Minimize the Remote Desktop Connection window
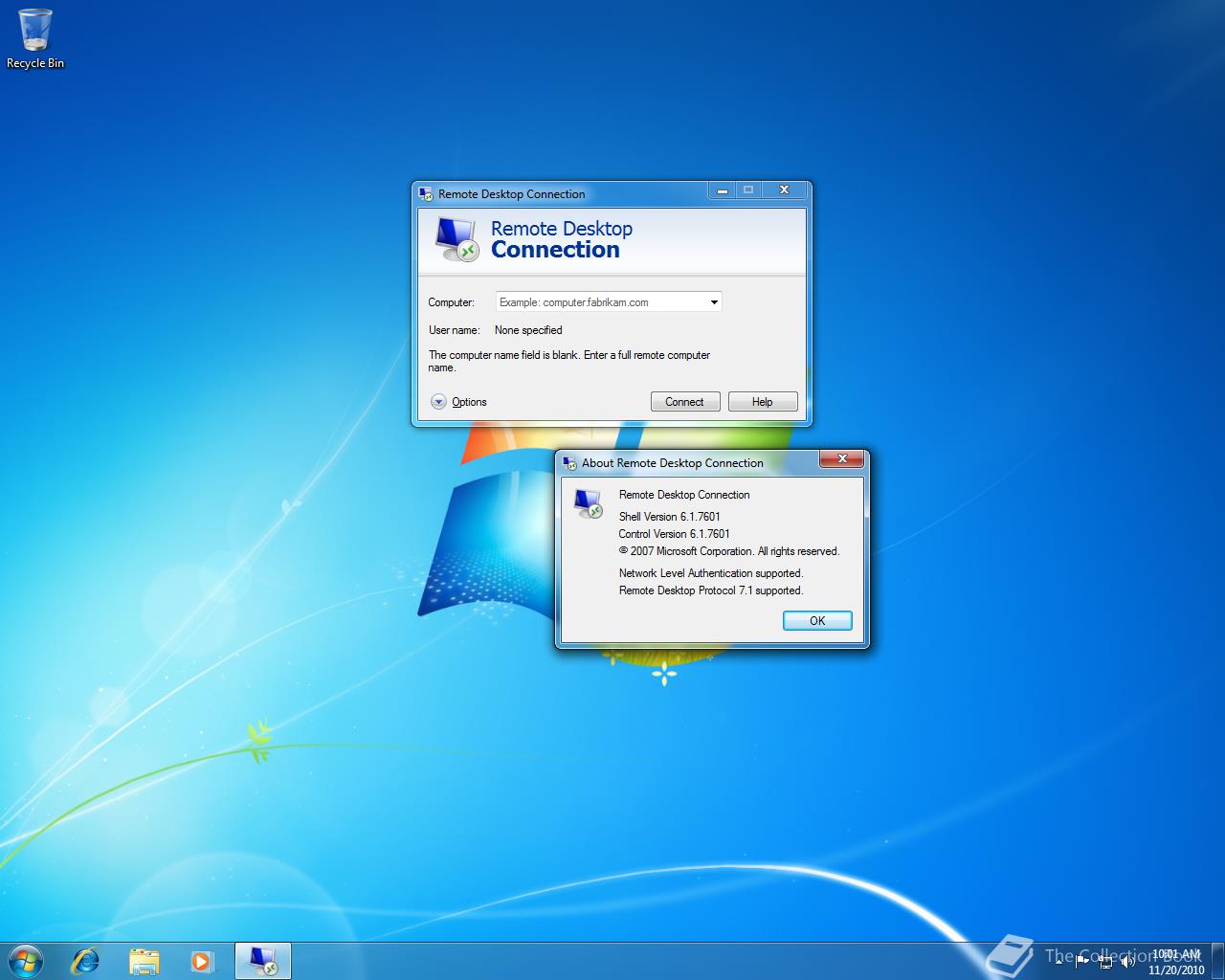Screen dimensions: 1225x980 click(x=723, y=190)
